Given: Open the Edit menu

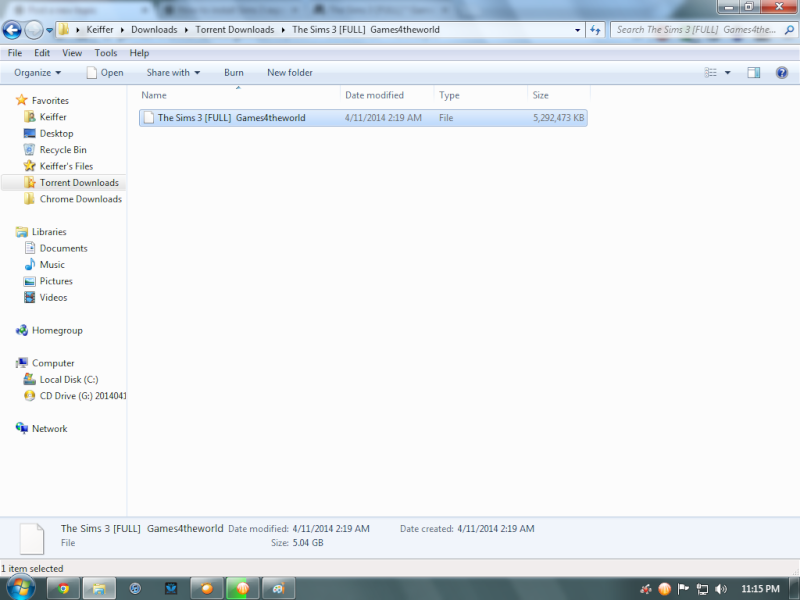Looking at the screenshot, I should pos(42,53).
